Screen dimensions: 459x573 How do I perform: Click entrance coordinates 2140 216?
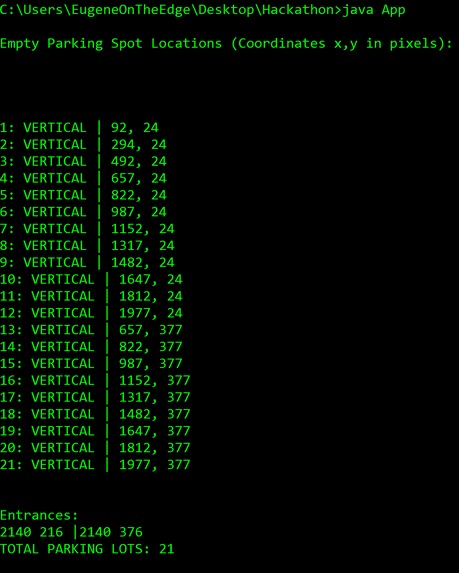point(31,532)
